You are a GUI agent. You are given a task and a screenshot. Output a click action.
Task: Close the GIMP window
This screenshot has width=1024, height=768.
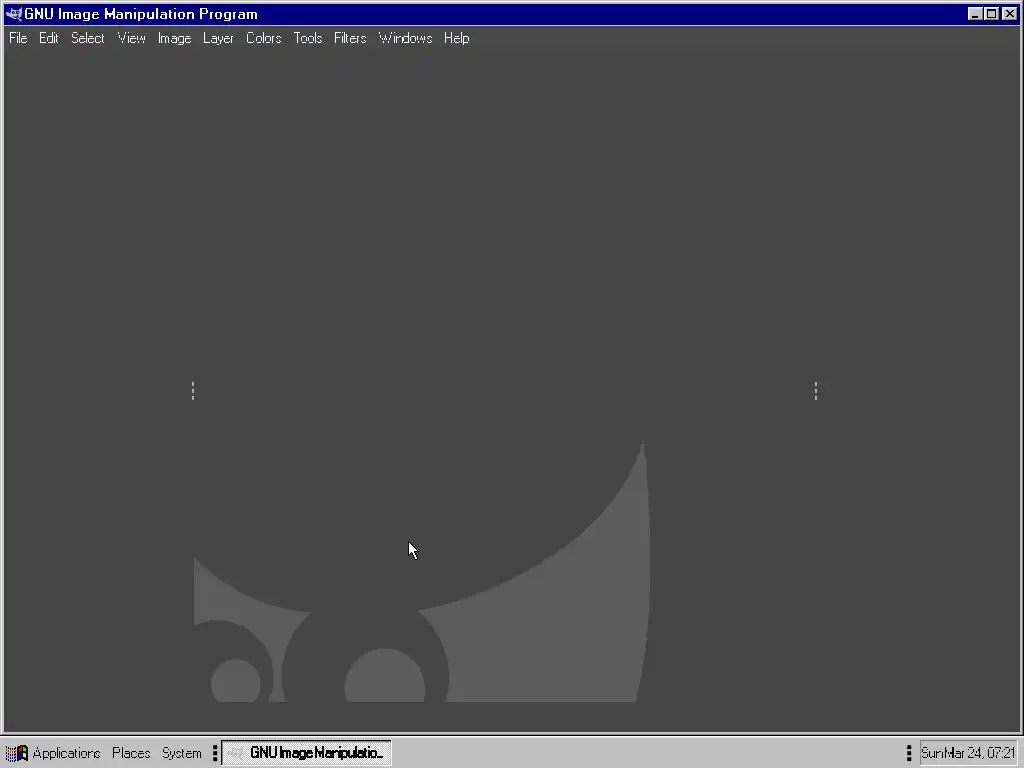[1010, 14]
